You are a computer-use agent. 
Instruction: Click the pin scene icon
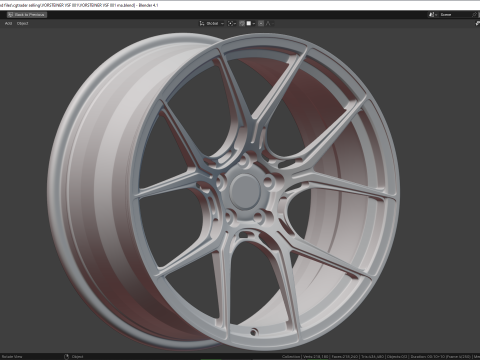coord(475,15)
